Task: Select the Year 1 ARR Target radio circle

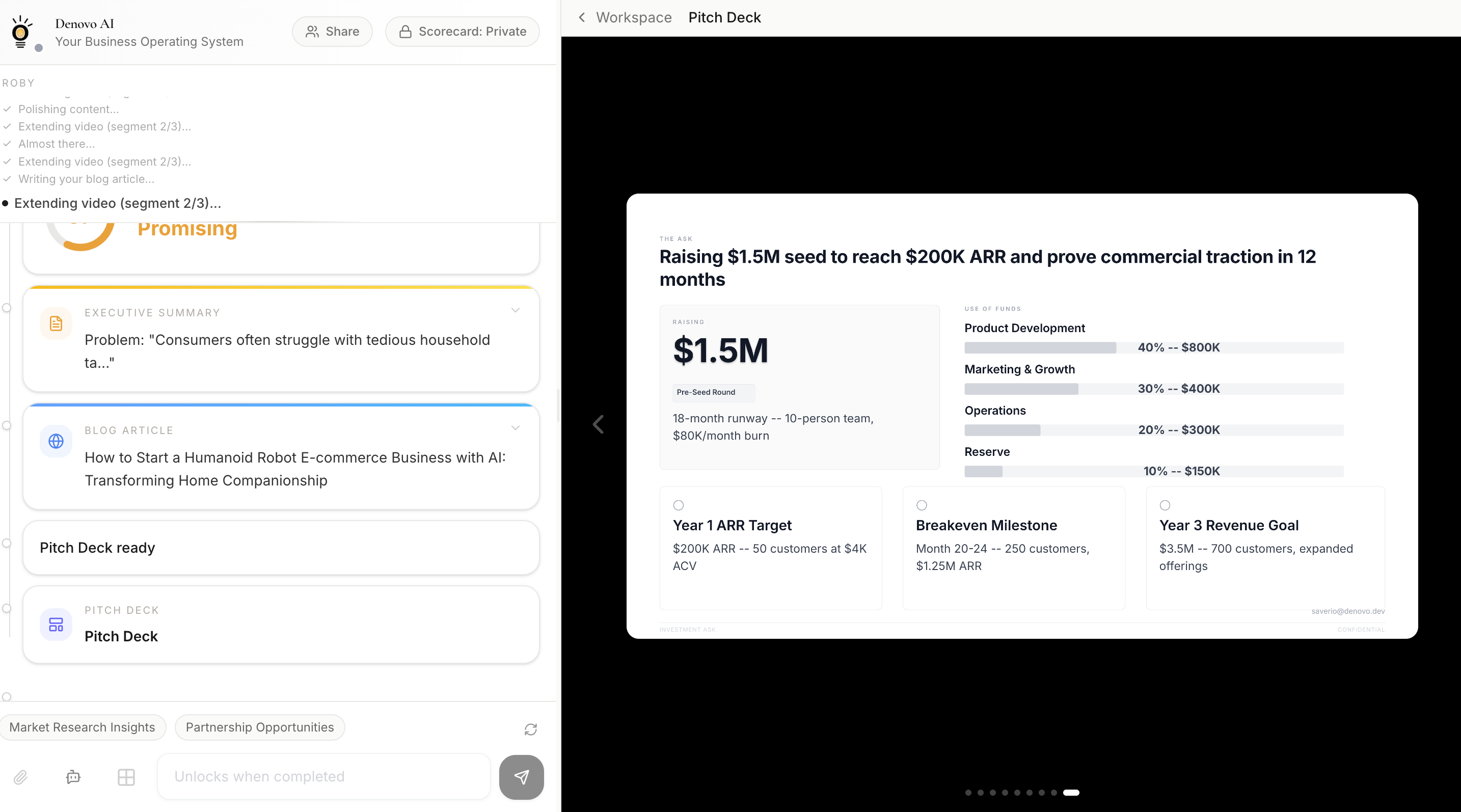Action: [679, 505]
